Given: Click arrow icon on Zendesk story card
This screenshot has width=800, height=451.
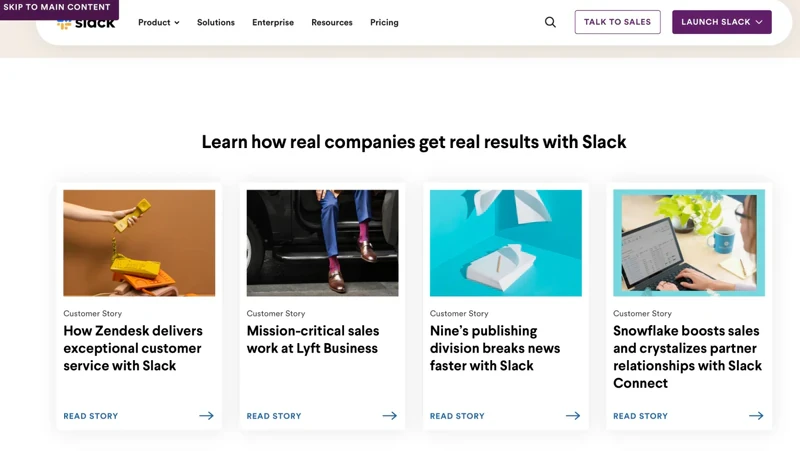Looking at the screenshot, I should coord(206,416).
